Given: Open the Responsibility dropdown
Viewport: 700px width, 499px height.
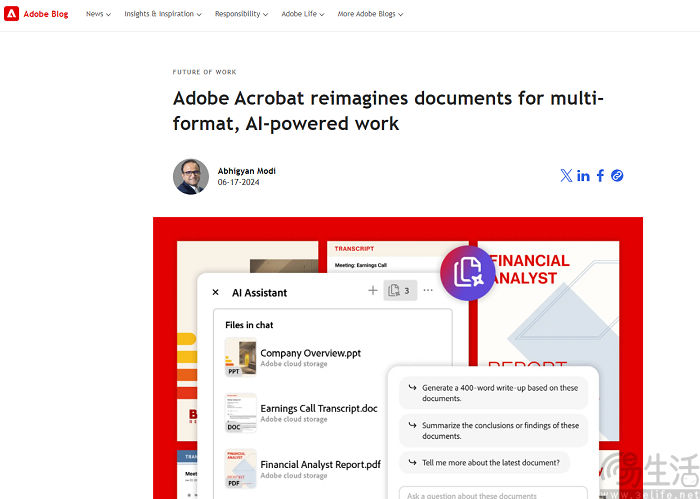Looking at the screenshot, I should click(x=241, y=14).
